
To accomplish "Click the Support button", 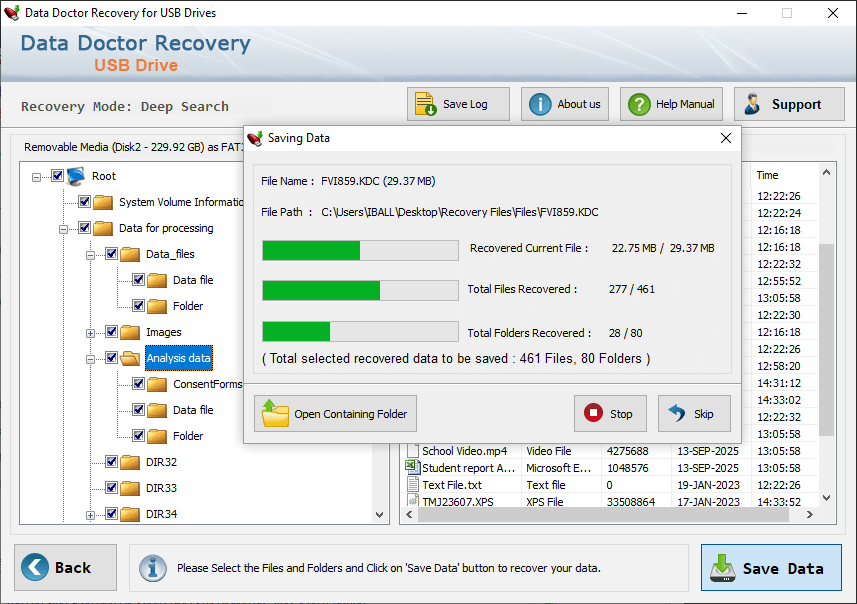I will (x=789, y=104).
